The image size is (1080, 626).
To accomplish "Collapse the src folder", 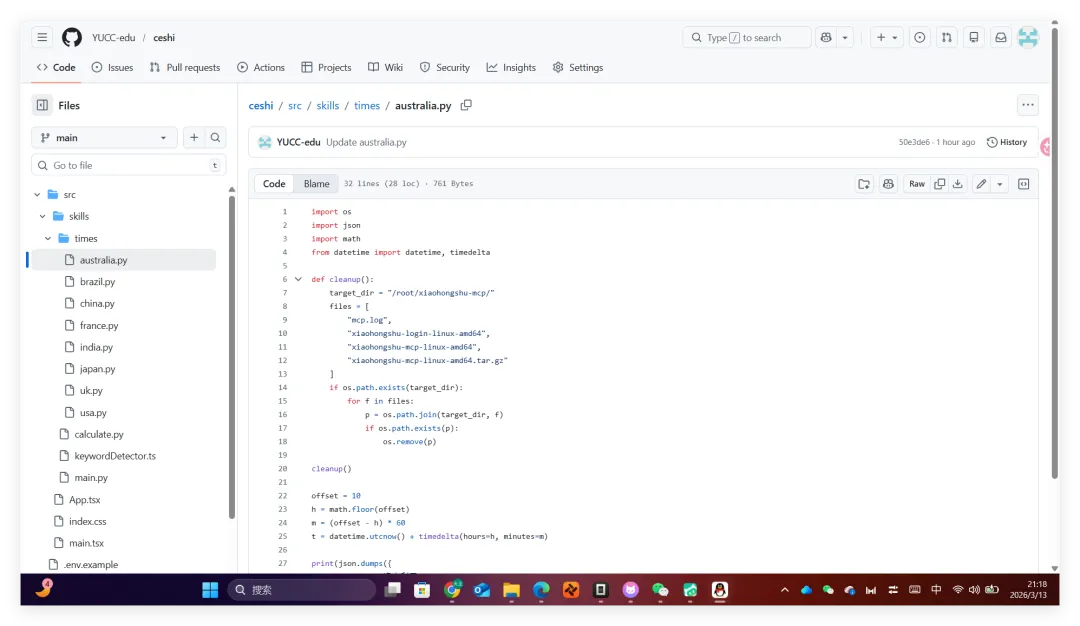I will coord(37,195).
